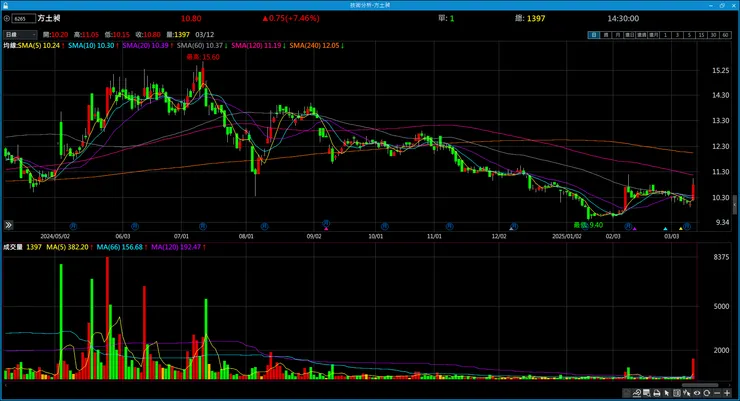Switch to the 周 weekly timeframe tab
Image resolution: width=740 pixels, height=401 pixels.
pyautogui.click(x=605, y=35)
